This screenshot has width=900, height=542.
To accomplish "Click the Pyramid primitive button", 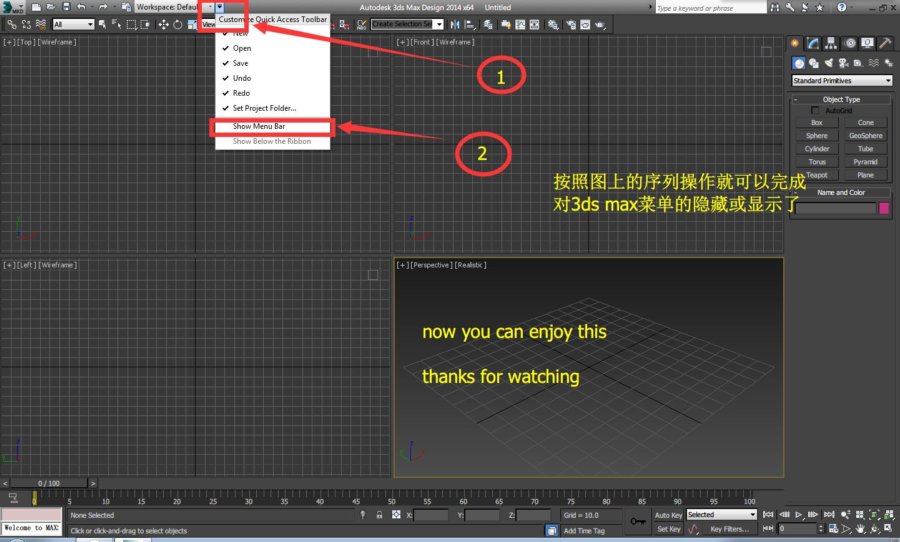I will click(x=866, y=162).
